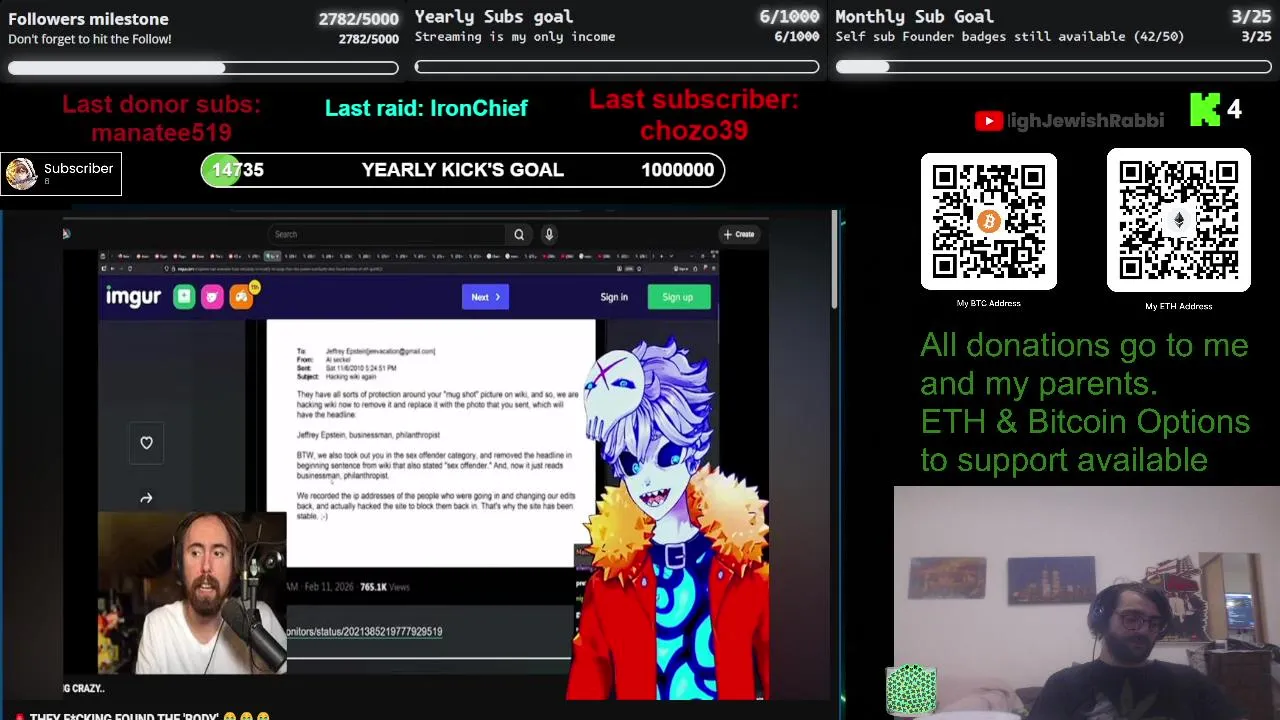Click the anime avatar character with mask
Viewport: 1280px width, 720px height.
click(x=670, y=520)
